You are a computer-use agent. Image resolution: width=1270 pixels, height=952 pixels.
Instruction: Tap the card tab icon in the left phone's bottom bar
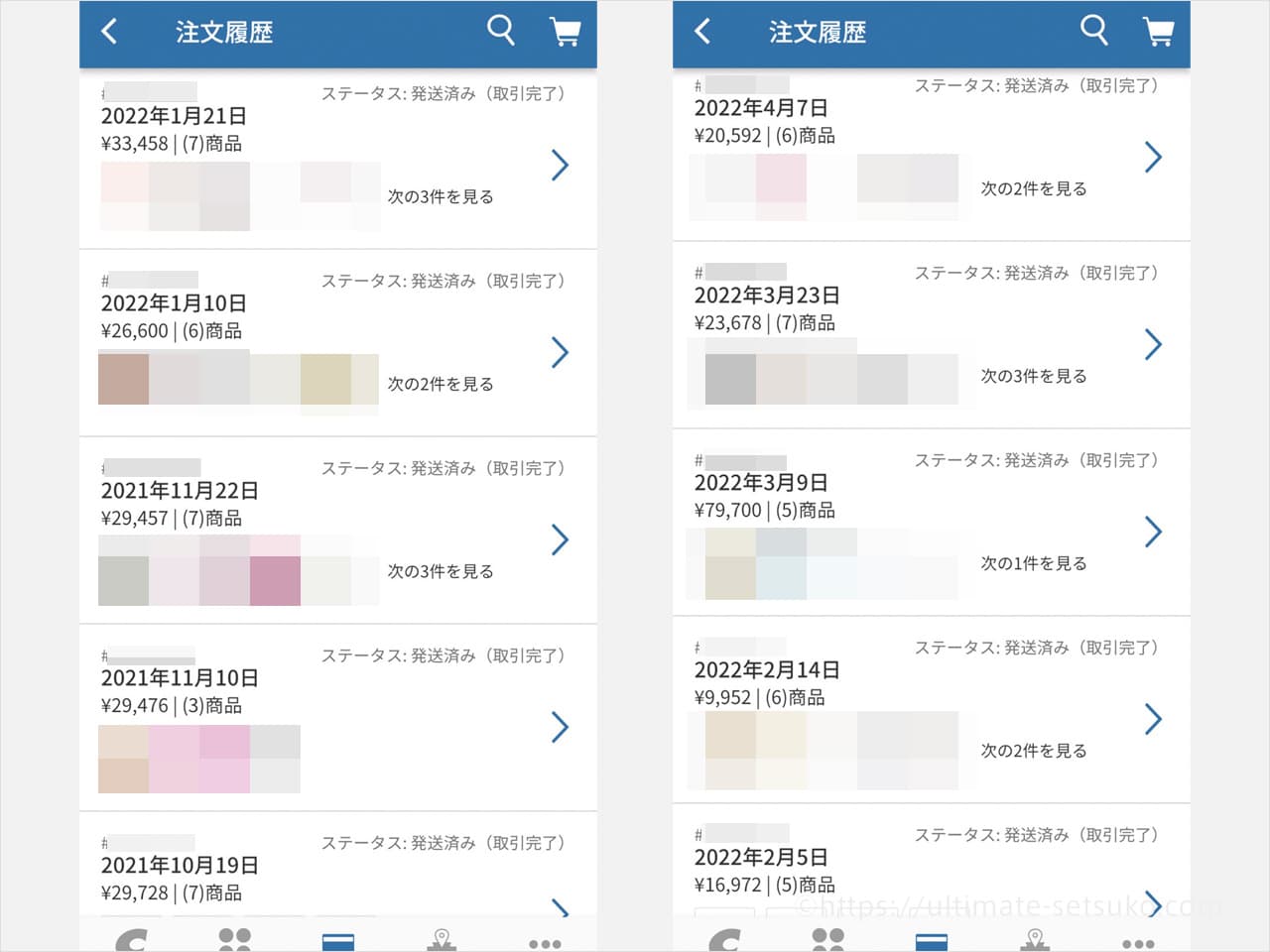pos(338,941)
